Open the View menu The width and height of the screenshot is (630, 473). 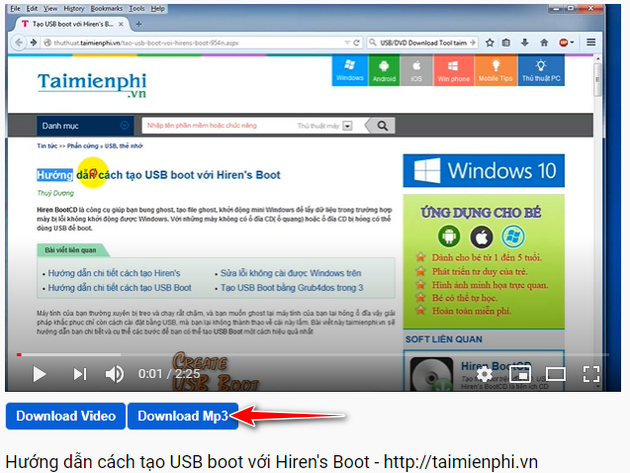[50, 8]
